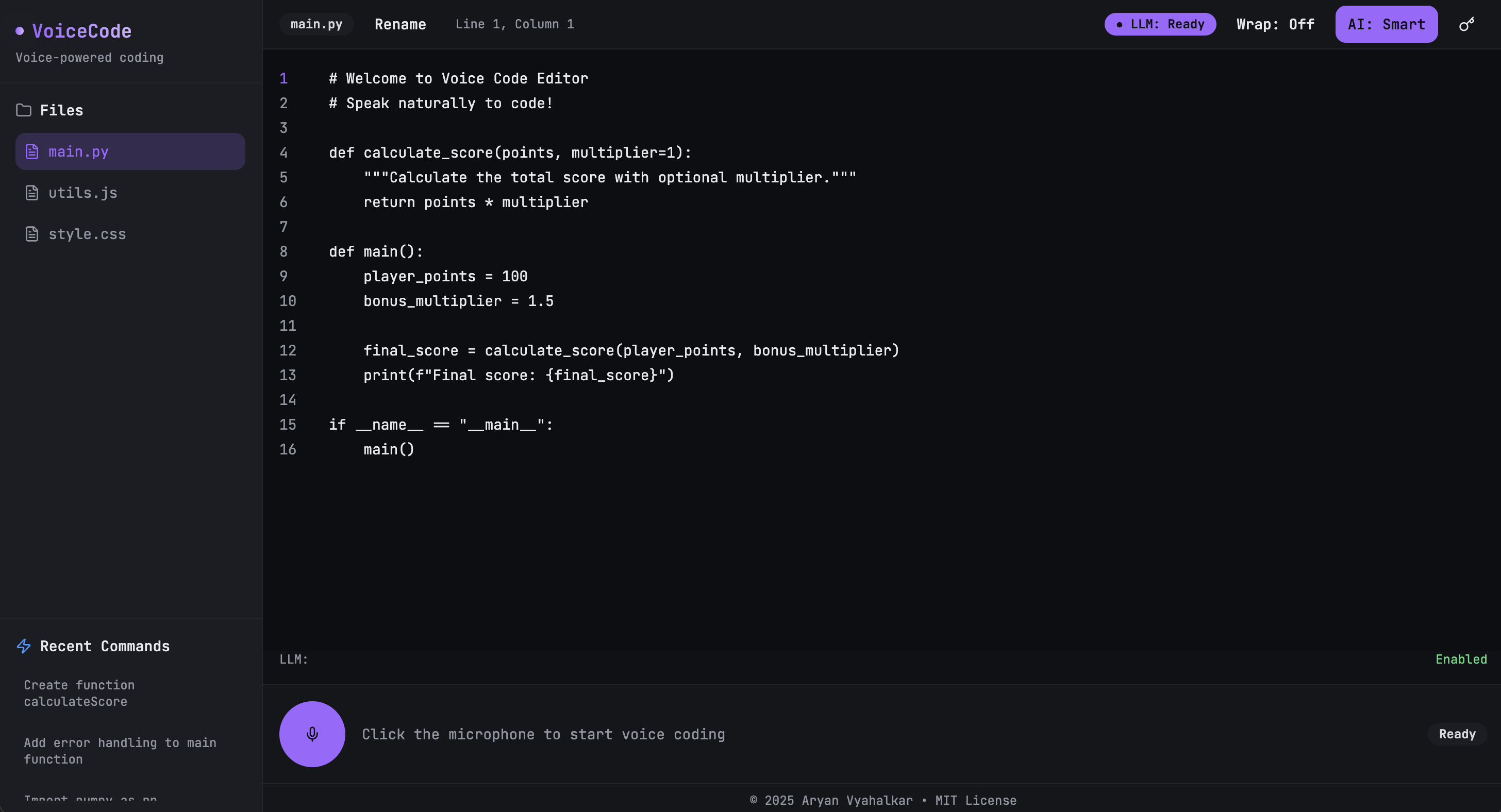Click the utils.js file icon
1501x812 pixels.
32,193
